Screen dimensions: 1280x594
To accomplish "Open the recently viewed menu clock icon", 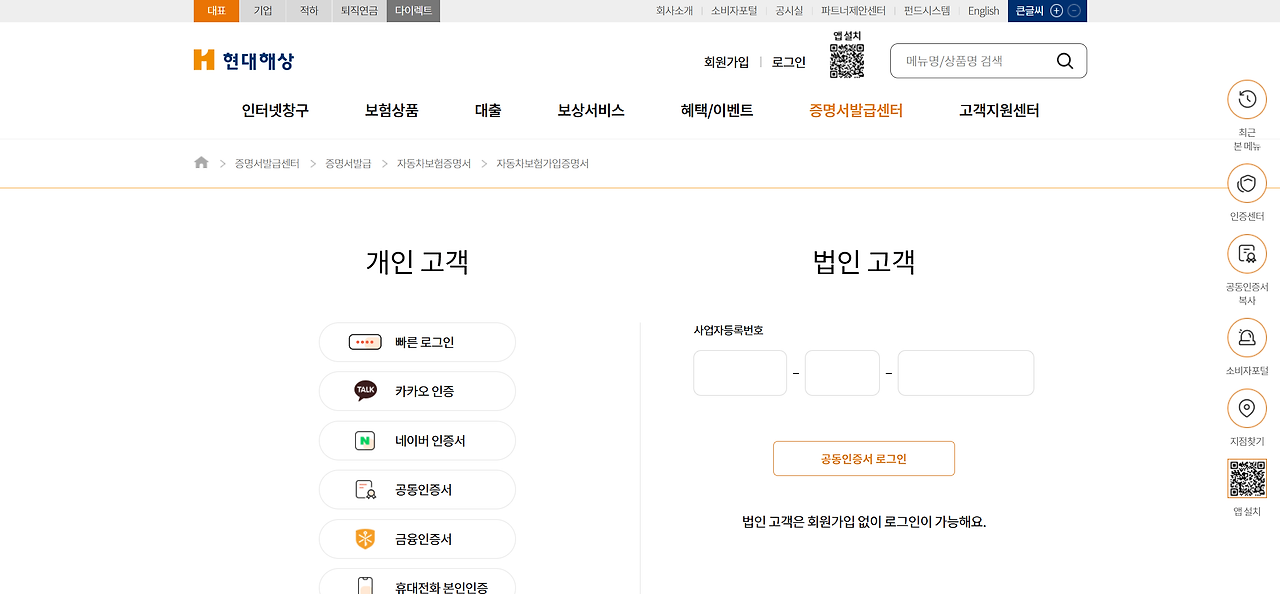I will pyautogui.click(x=1247, y=99).
